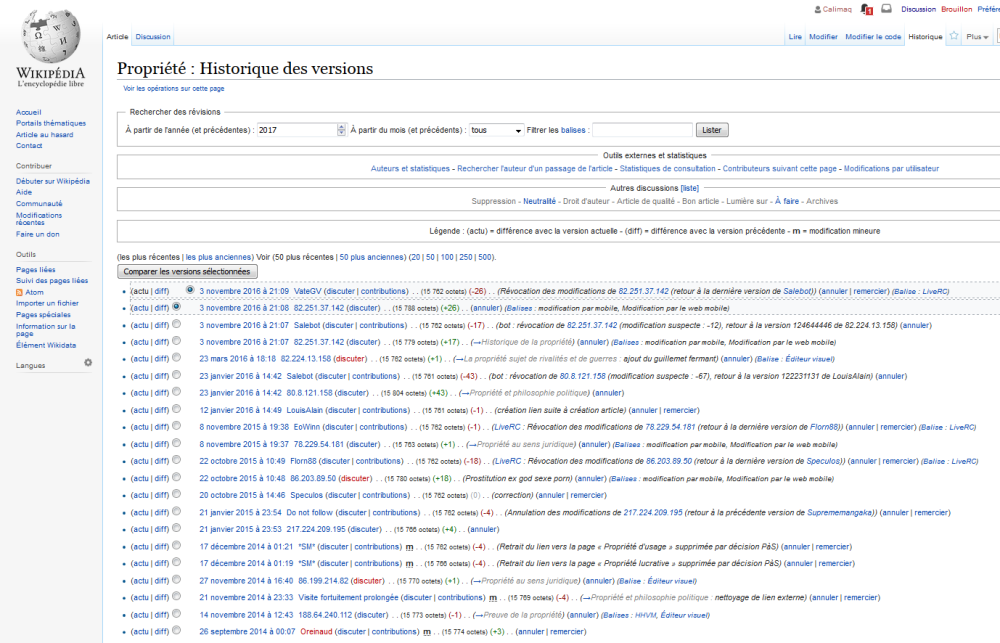Switch to the Modifier tab

tap(823, 37)
